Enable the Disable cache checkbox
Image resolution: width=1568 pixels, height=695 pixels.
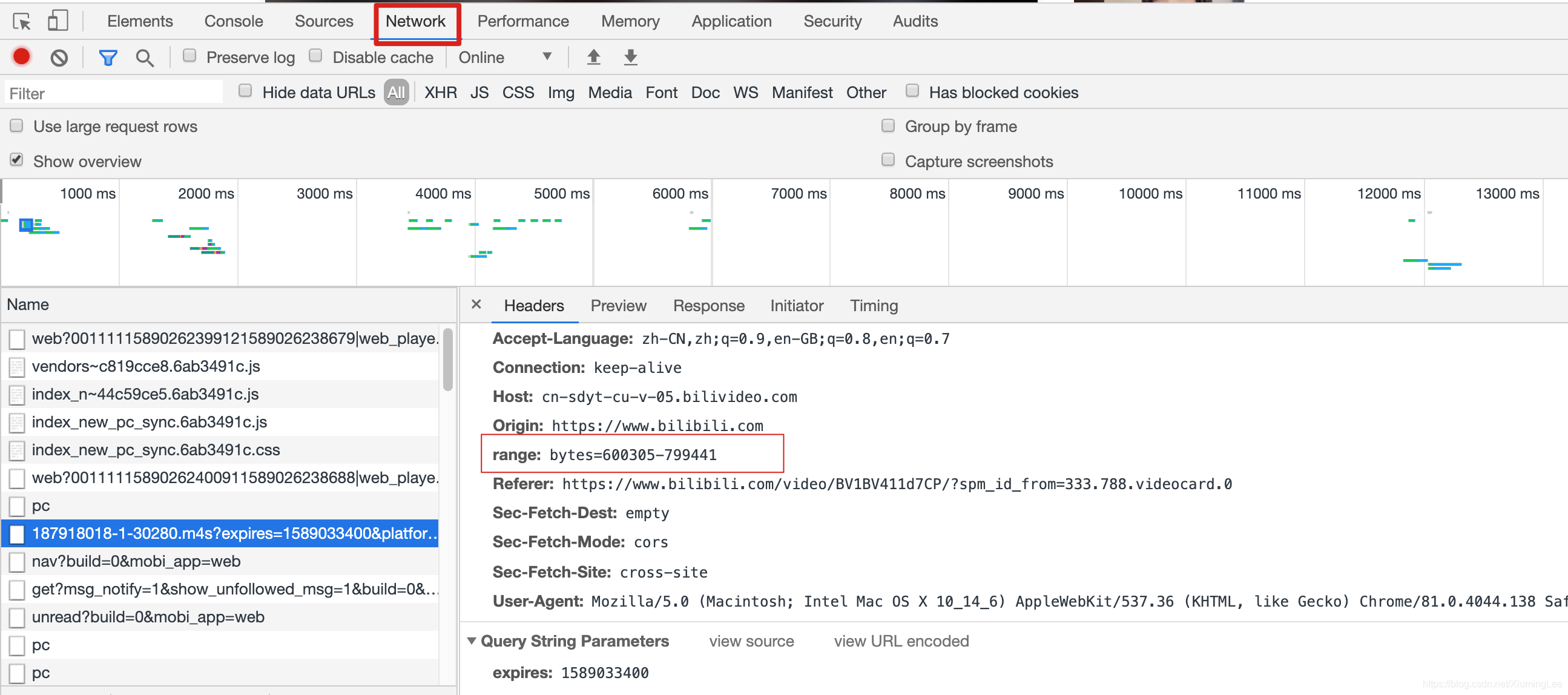click(316, 55)
